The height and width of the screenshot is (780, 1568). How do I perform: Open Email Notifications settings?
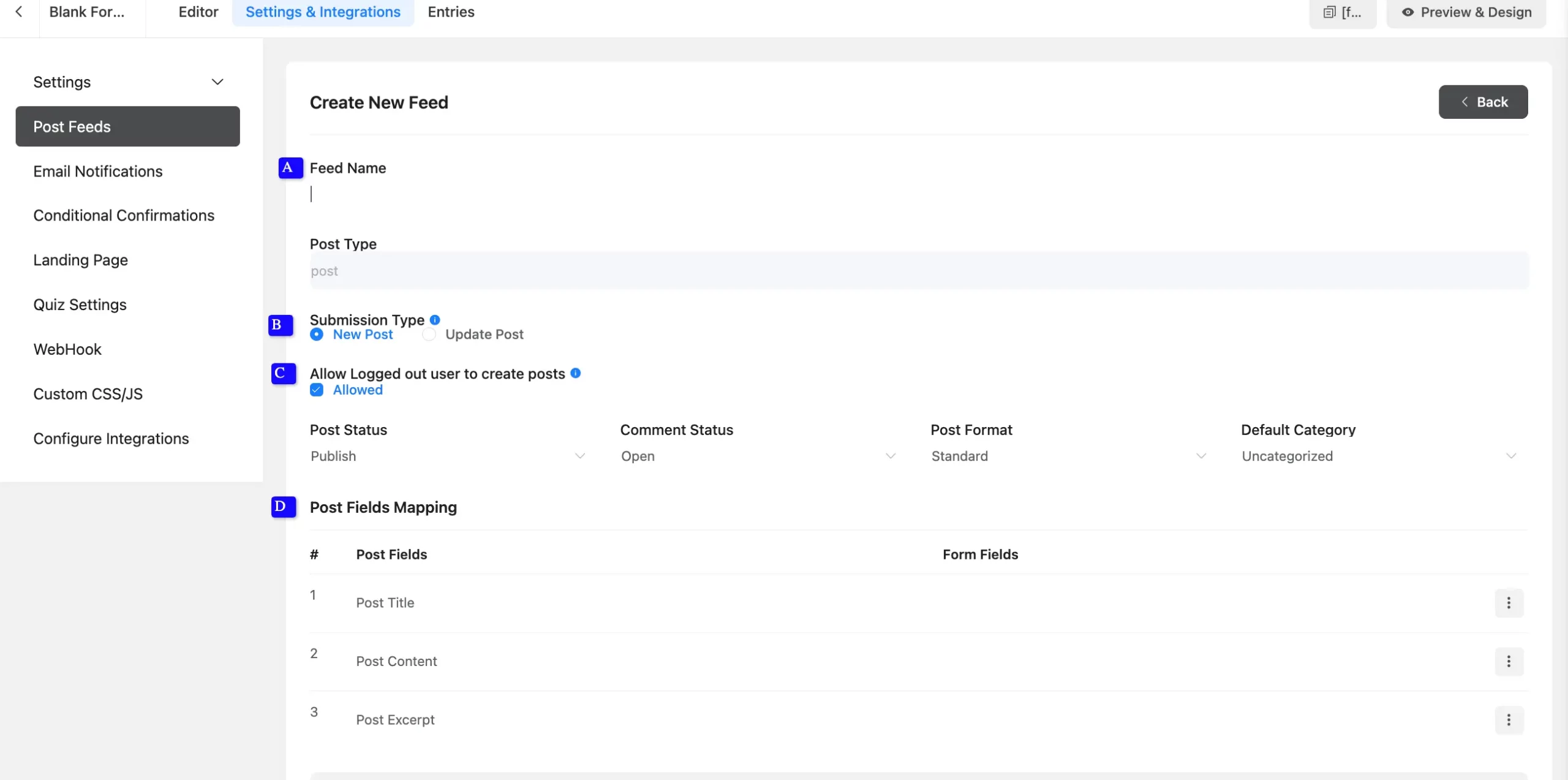click(98, 172)
